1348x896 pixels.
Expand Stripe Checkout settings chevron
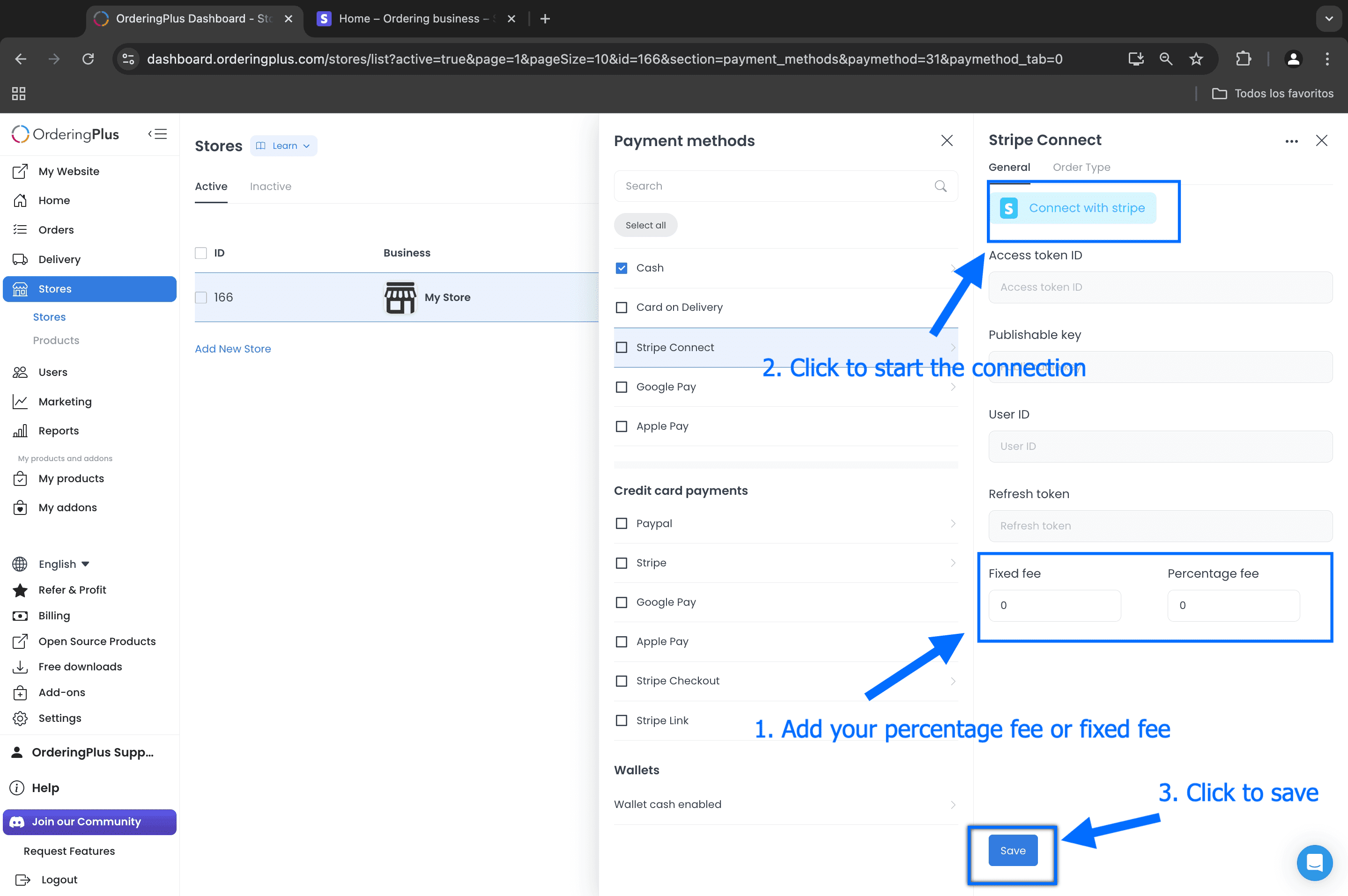point(953,681)
